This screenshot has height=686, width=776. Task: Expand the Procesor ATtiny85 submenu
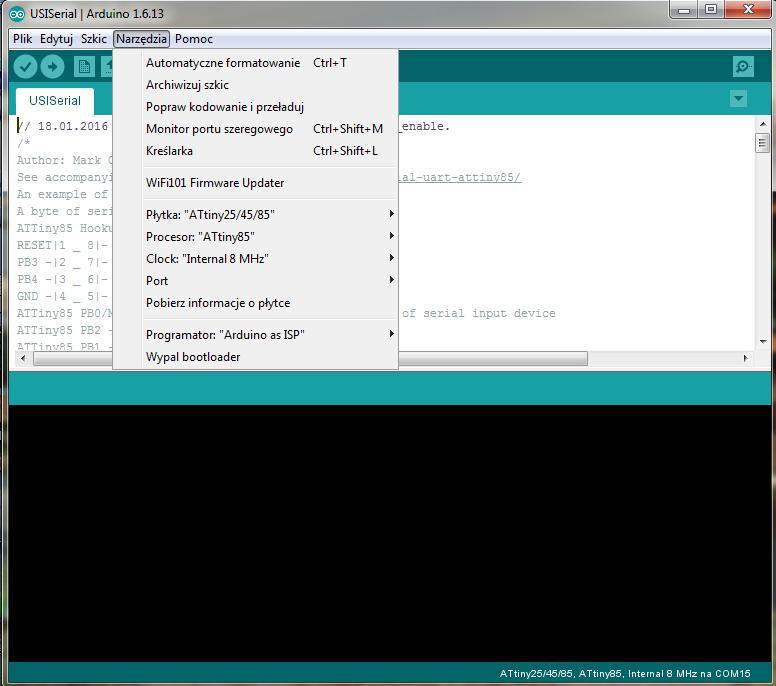tap(255, 237)
